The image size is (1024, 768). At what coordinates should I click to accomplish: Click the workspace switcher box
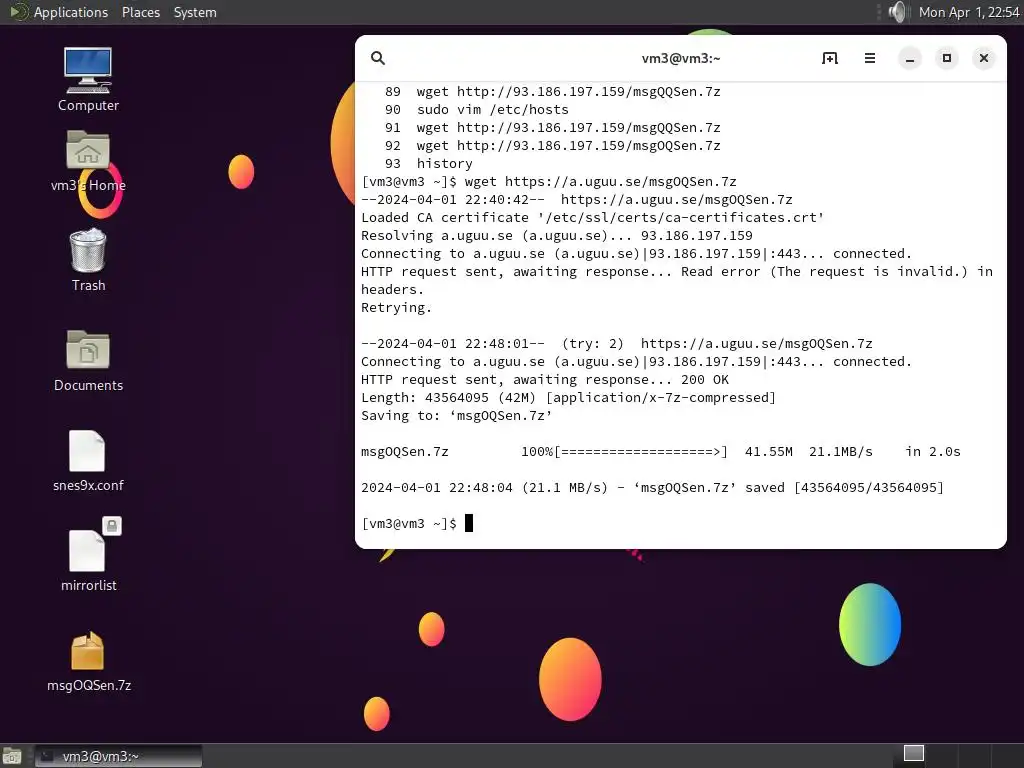[913, 753]
